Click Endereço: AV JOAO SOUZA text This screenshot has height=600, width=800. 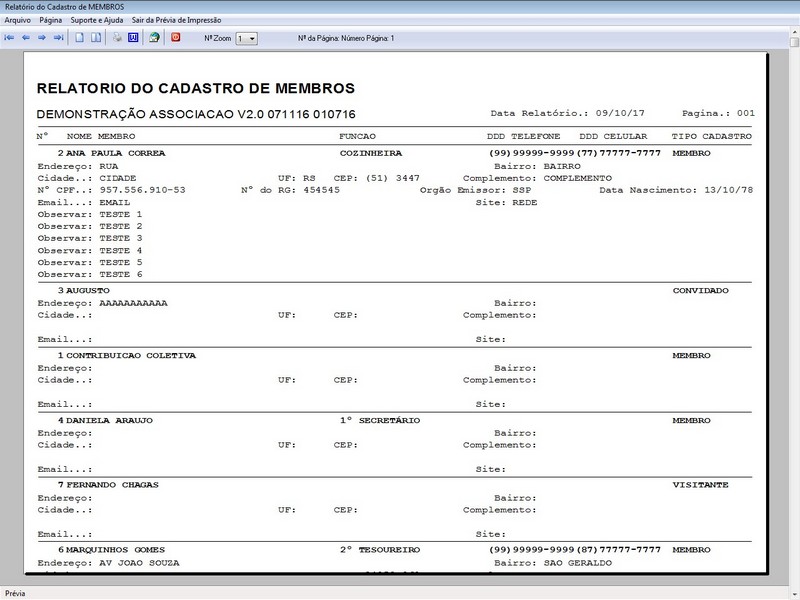[108, 563]
